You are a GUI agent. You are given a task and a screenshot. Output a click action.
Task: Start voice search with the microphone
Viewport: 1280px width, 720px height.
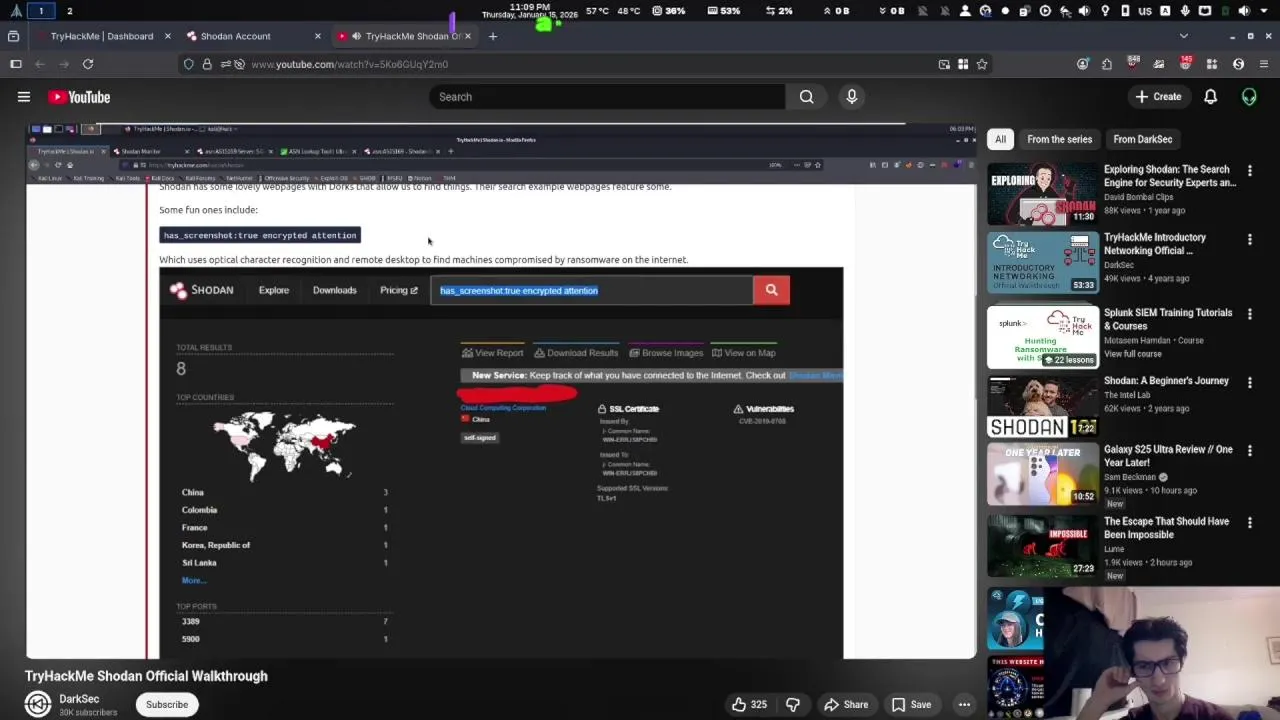[852, 97]
